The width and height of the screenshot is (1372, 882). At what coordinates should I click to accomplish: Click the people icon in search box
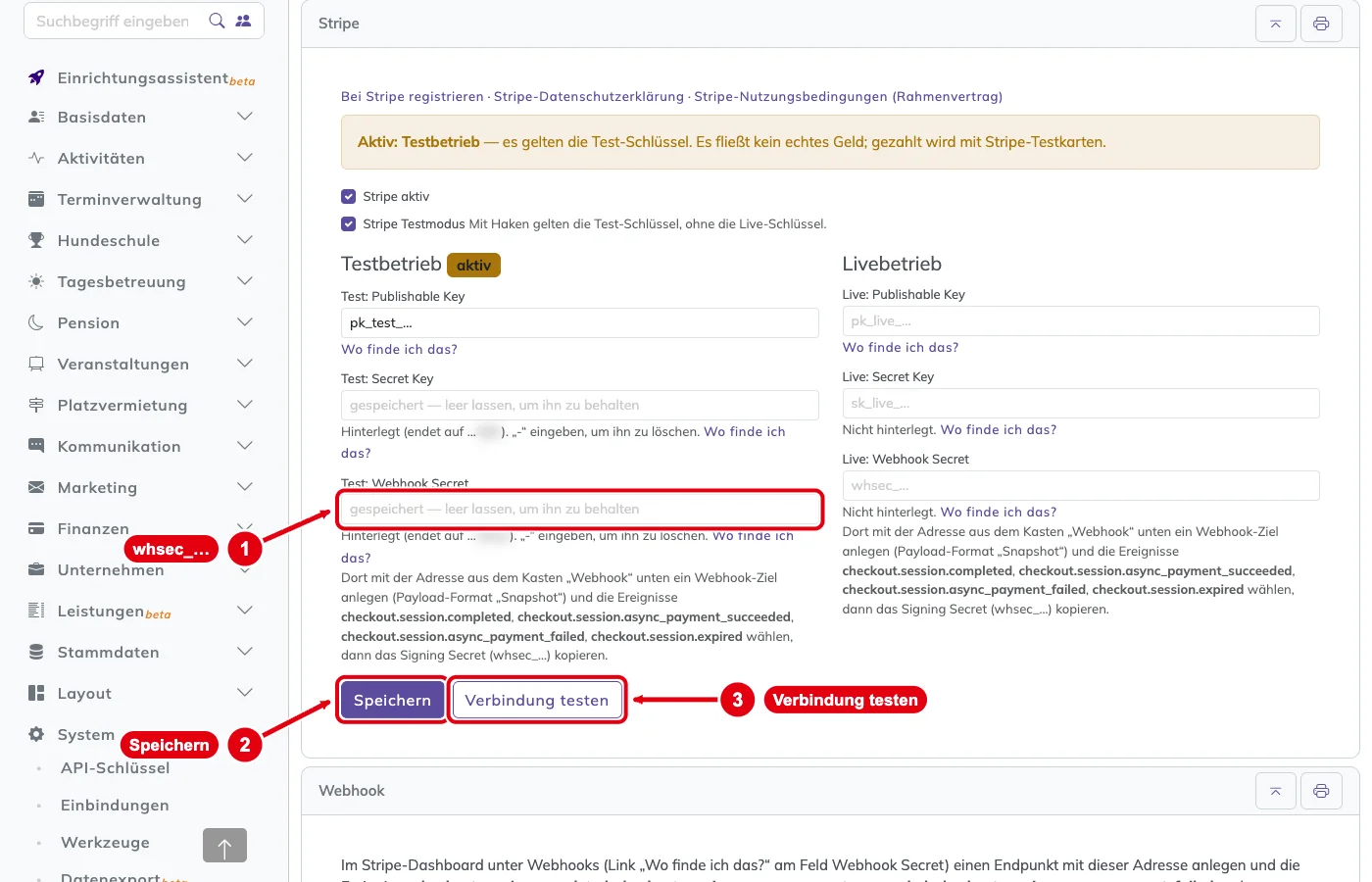click(243, 21)
